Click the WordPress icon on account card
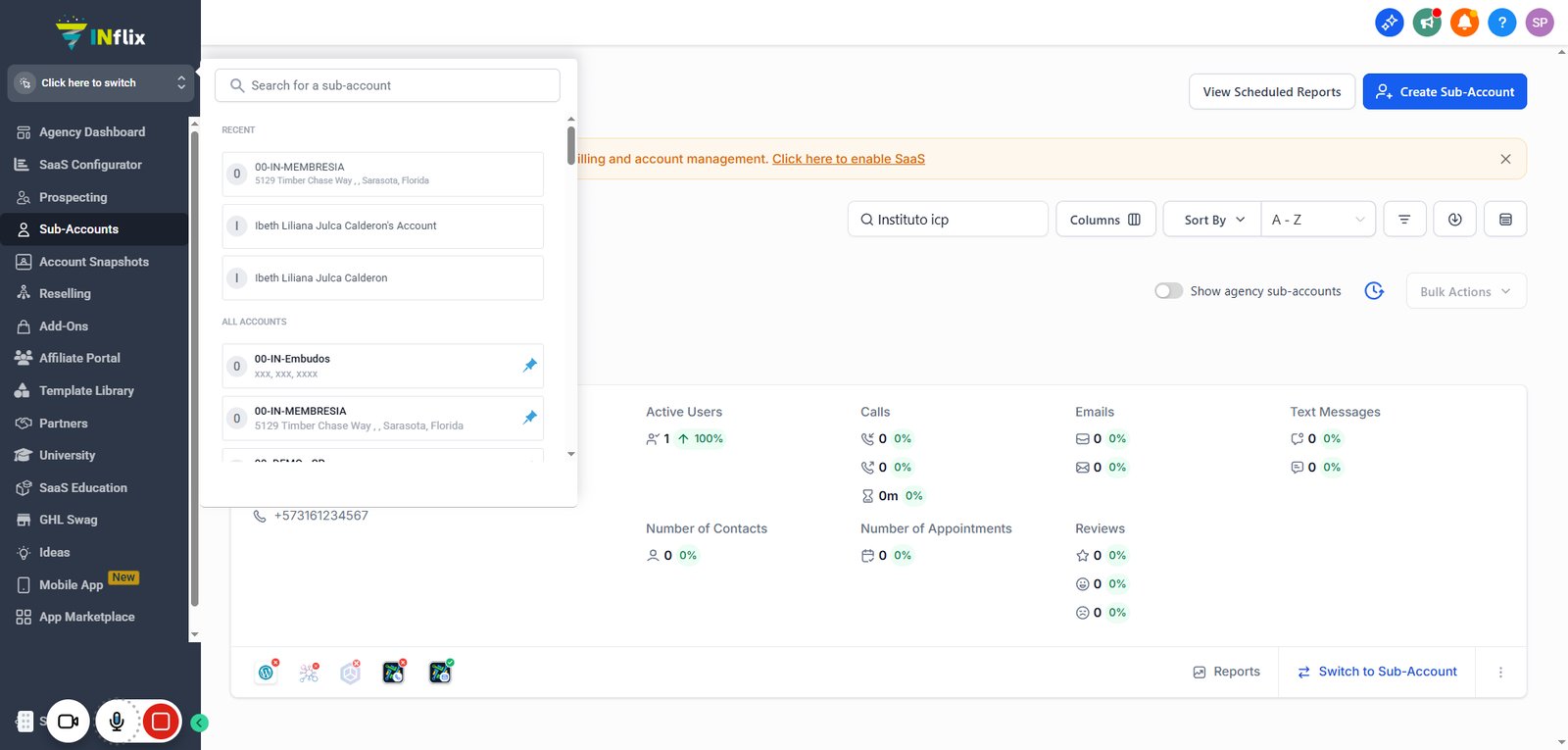The image size is (1568, 750). coord(267,673)
